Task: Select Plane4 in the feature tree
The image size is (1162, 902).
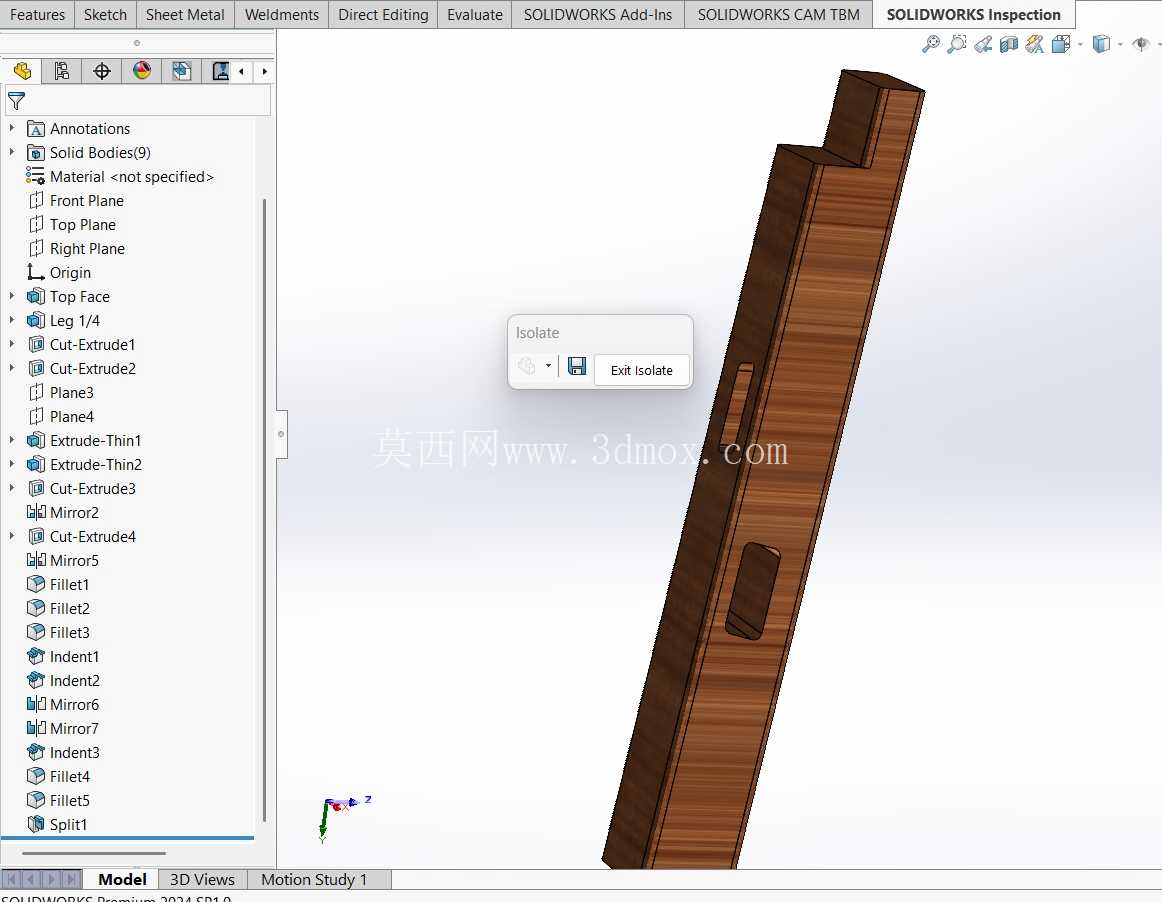Action: click(61, 417)
